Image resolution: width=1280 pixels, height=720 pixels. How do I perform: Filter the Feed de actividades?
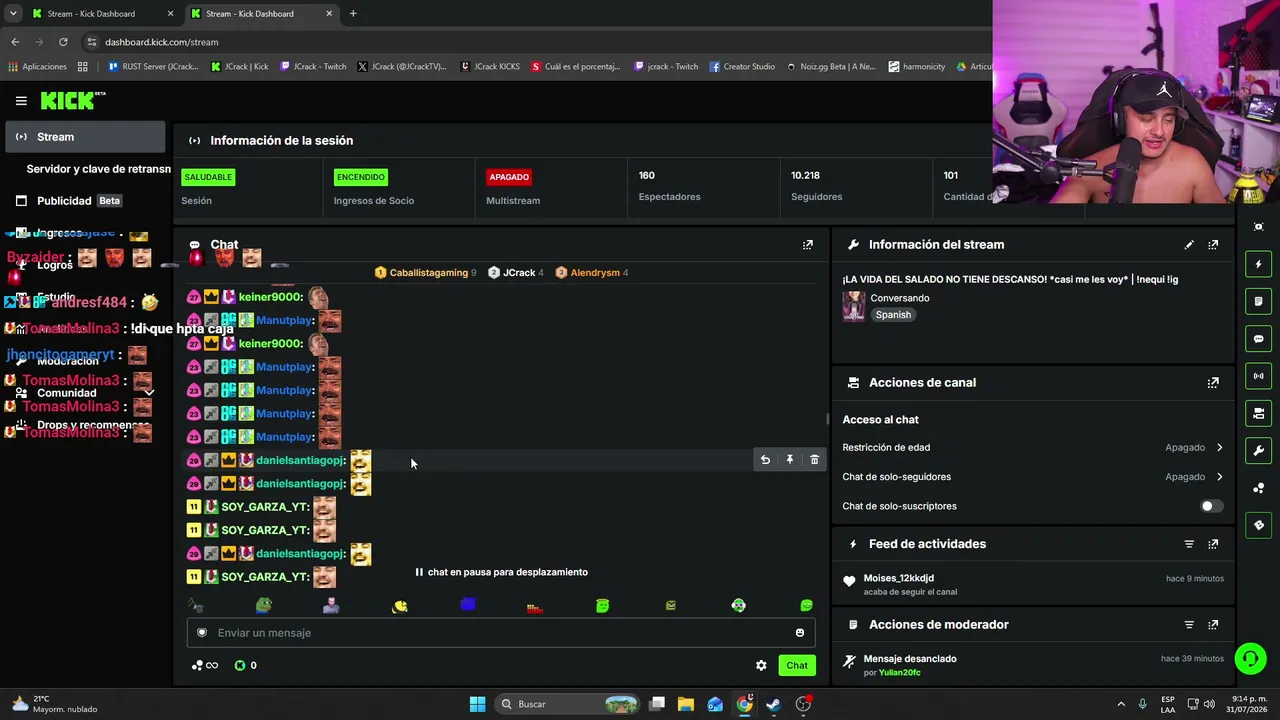point(1189,544)
